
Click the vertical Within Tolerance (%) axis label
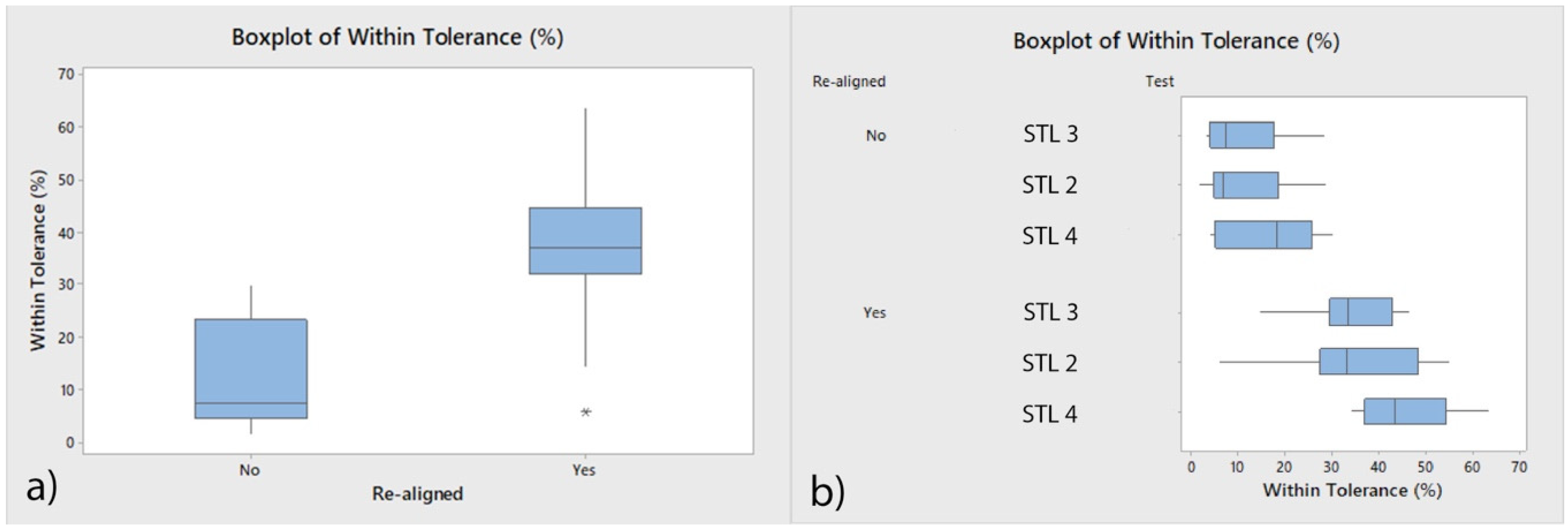[x=38, y=260]
